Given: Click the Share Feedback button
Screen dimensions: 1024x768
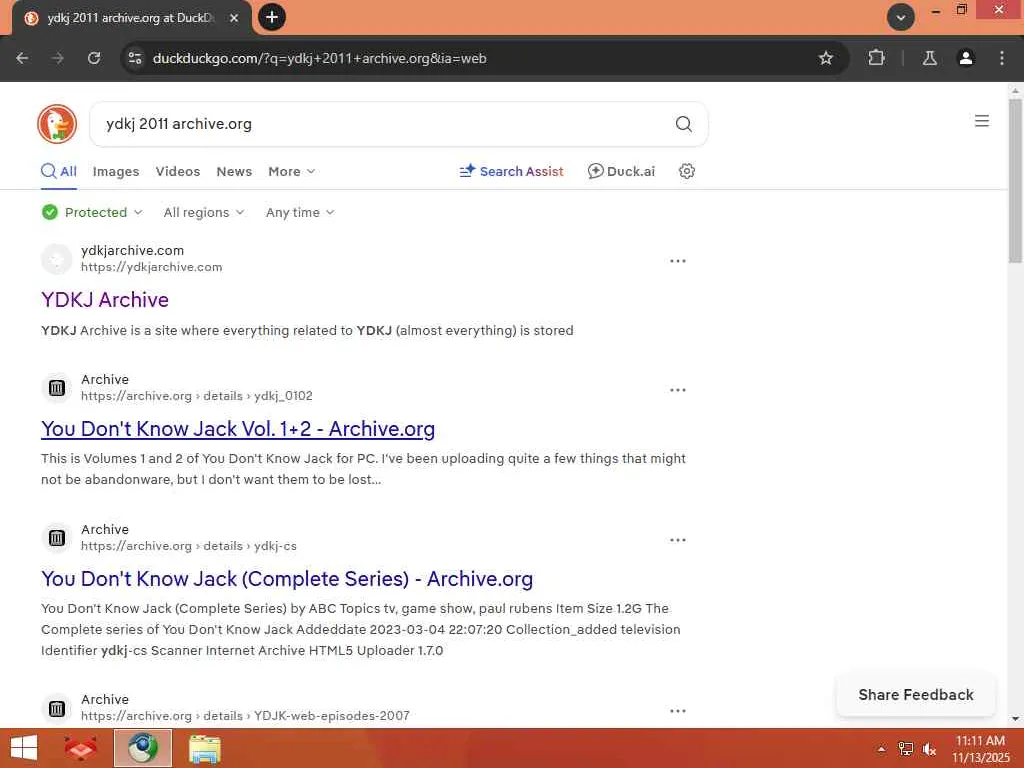Looking at the screenshot, I should (x=916, y=695).
